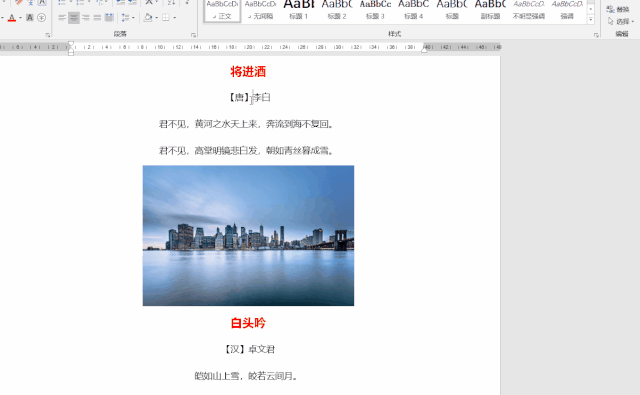Open shading color dropdown arrow
Screen dimensions: 640x395
tap(157, 18)
